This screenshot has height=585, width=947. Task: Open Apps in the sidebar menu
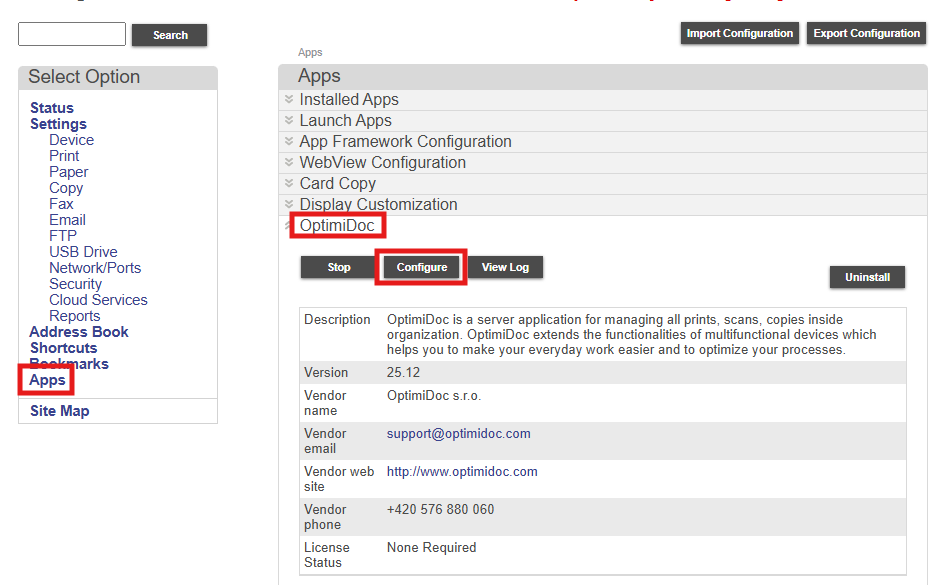point(47,380)
